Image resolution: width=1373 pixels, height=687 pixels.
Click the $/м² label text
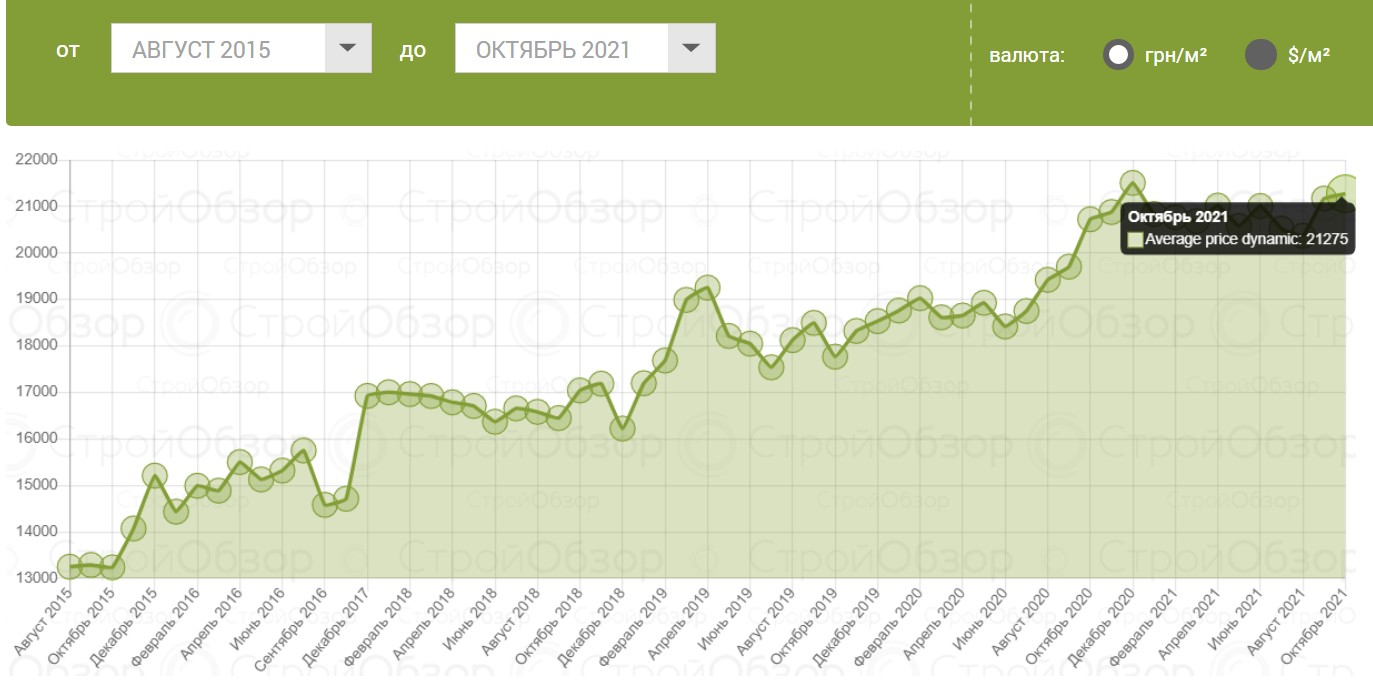(1309, 55)
